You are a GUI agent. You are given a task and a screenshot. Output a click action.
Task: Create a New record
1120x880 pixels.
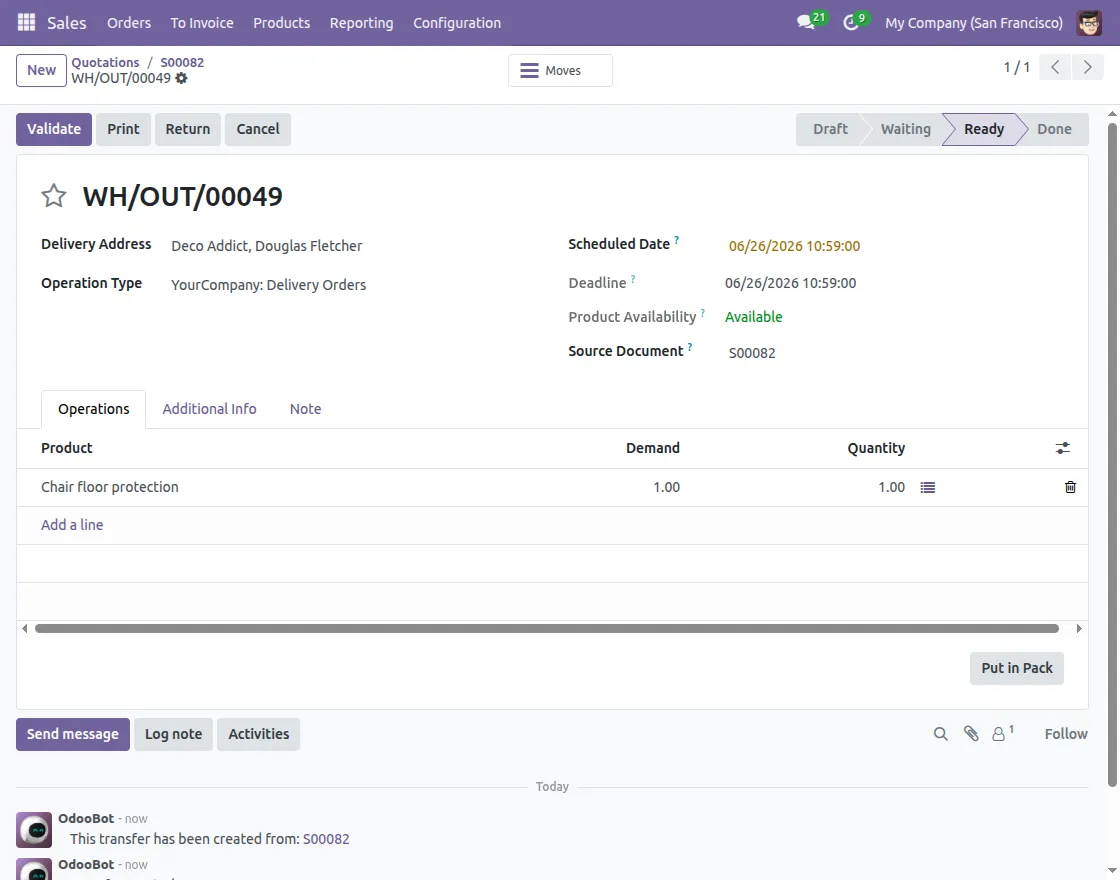[x=41, y=70]
